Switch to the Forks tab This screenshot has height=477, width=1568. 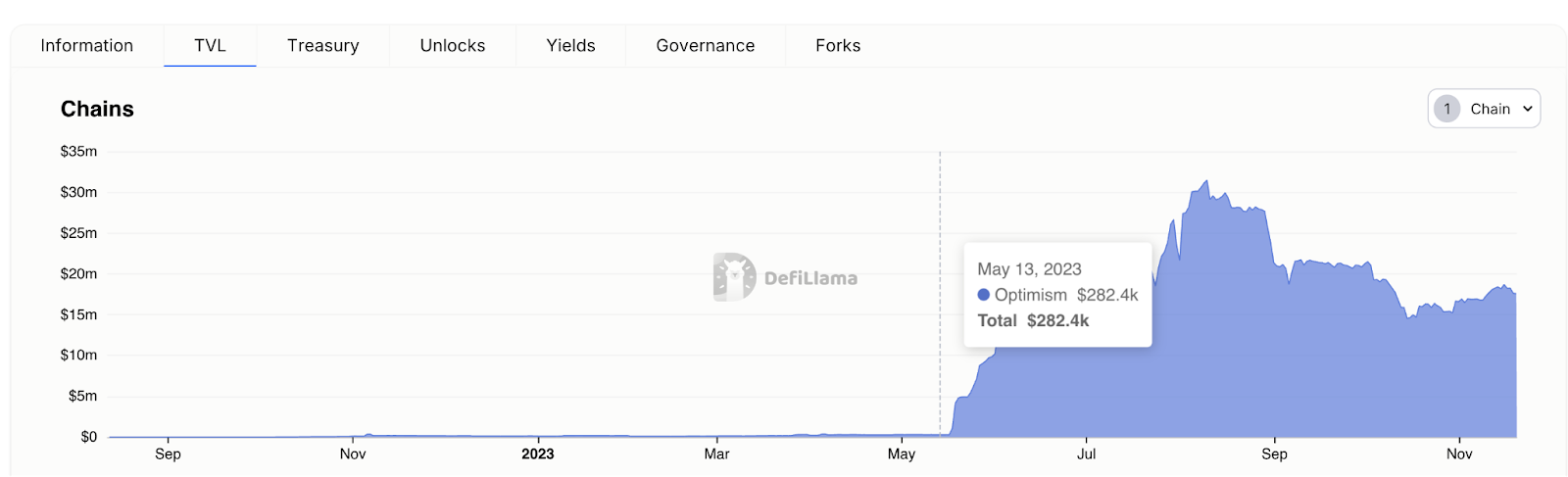[x=838, y=46]
